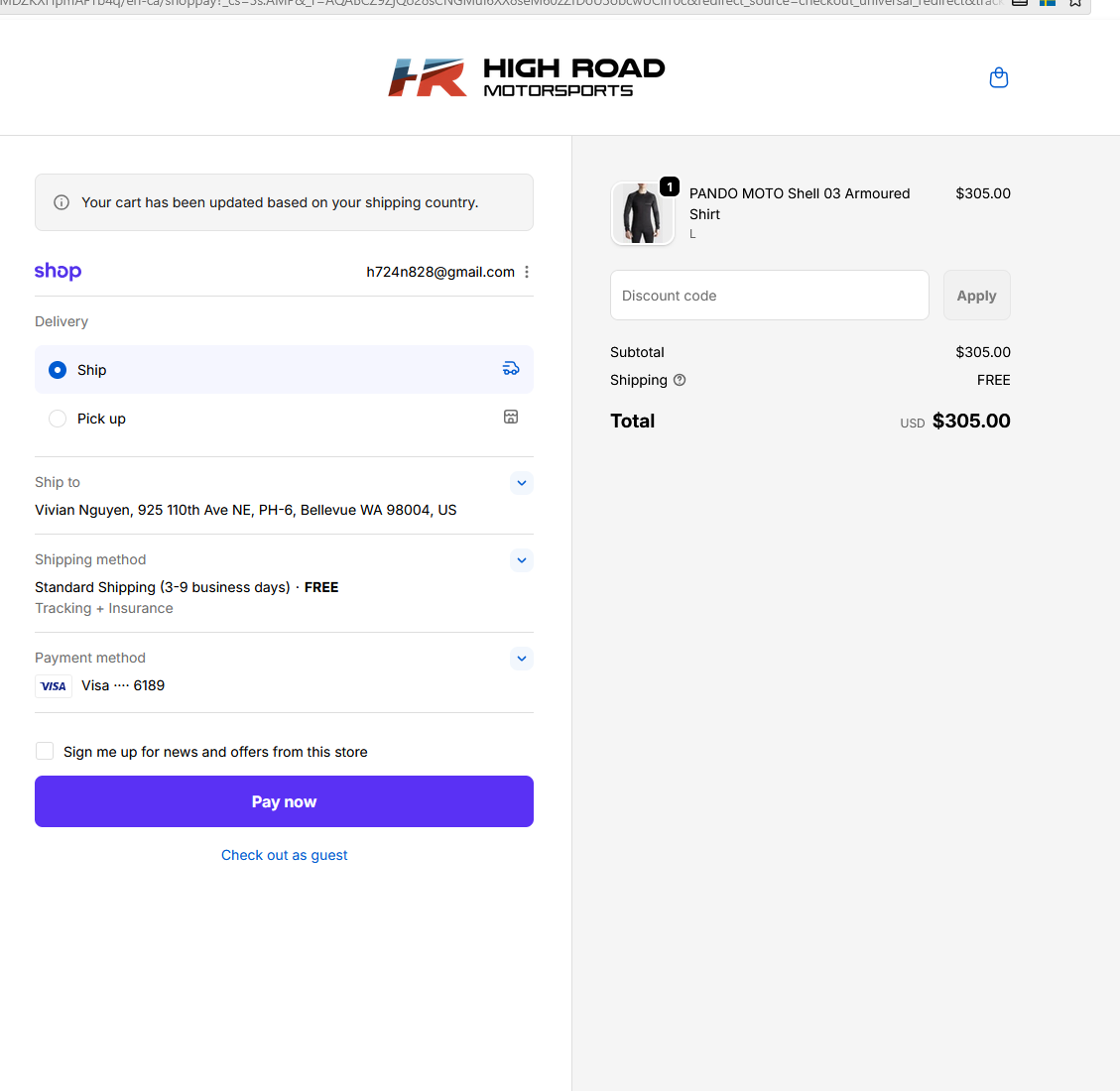Expand the Shipping method options
1120x1091 pixels.
[x=521, y=560]
